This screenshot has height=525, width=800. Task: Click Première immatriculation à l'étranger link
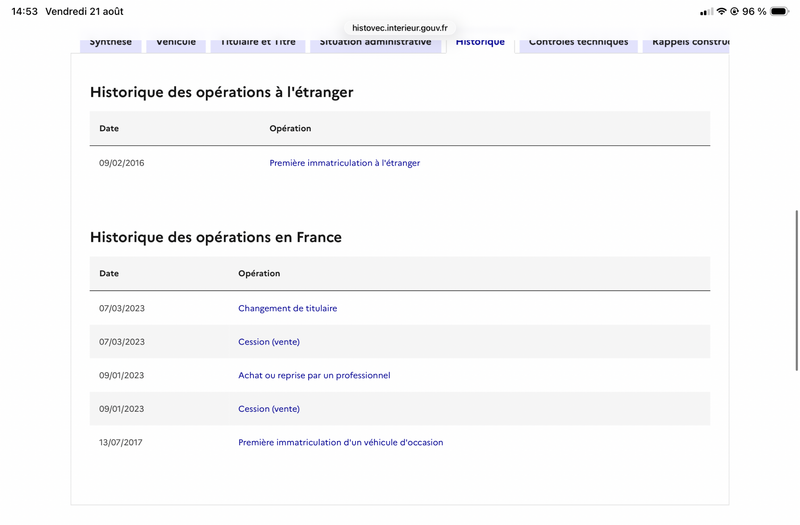(x=344, y=163)
